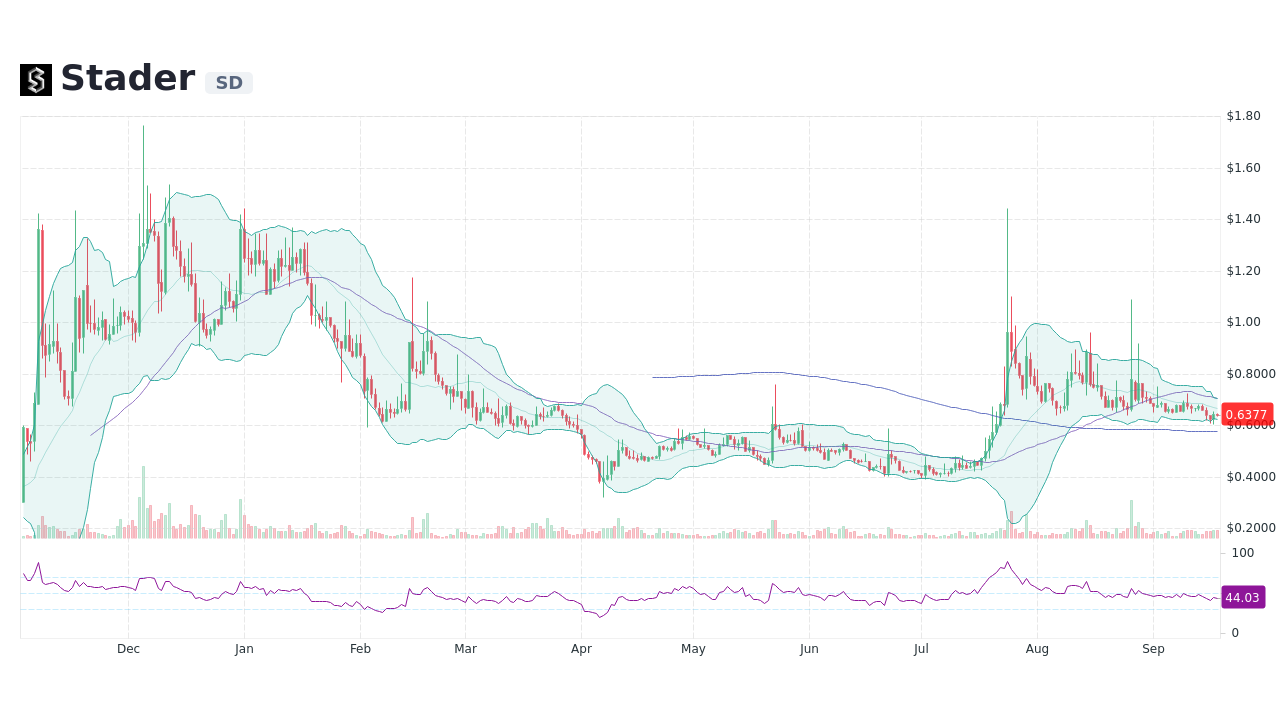This screenshot has width=1280, height=720.
Task: Select the Apr month label
Action: 581,649
